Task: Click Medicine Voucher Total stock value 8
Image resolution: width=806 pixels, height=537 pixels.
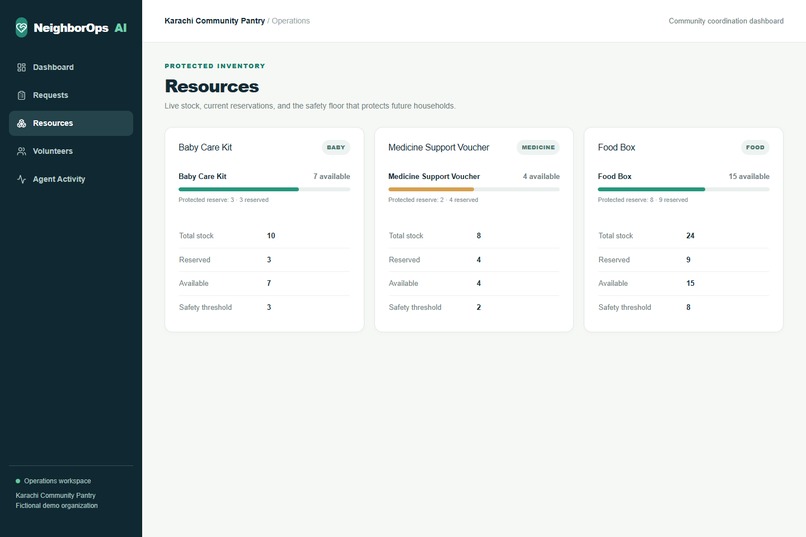Action: click(x=479, y=236)
